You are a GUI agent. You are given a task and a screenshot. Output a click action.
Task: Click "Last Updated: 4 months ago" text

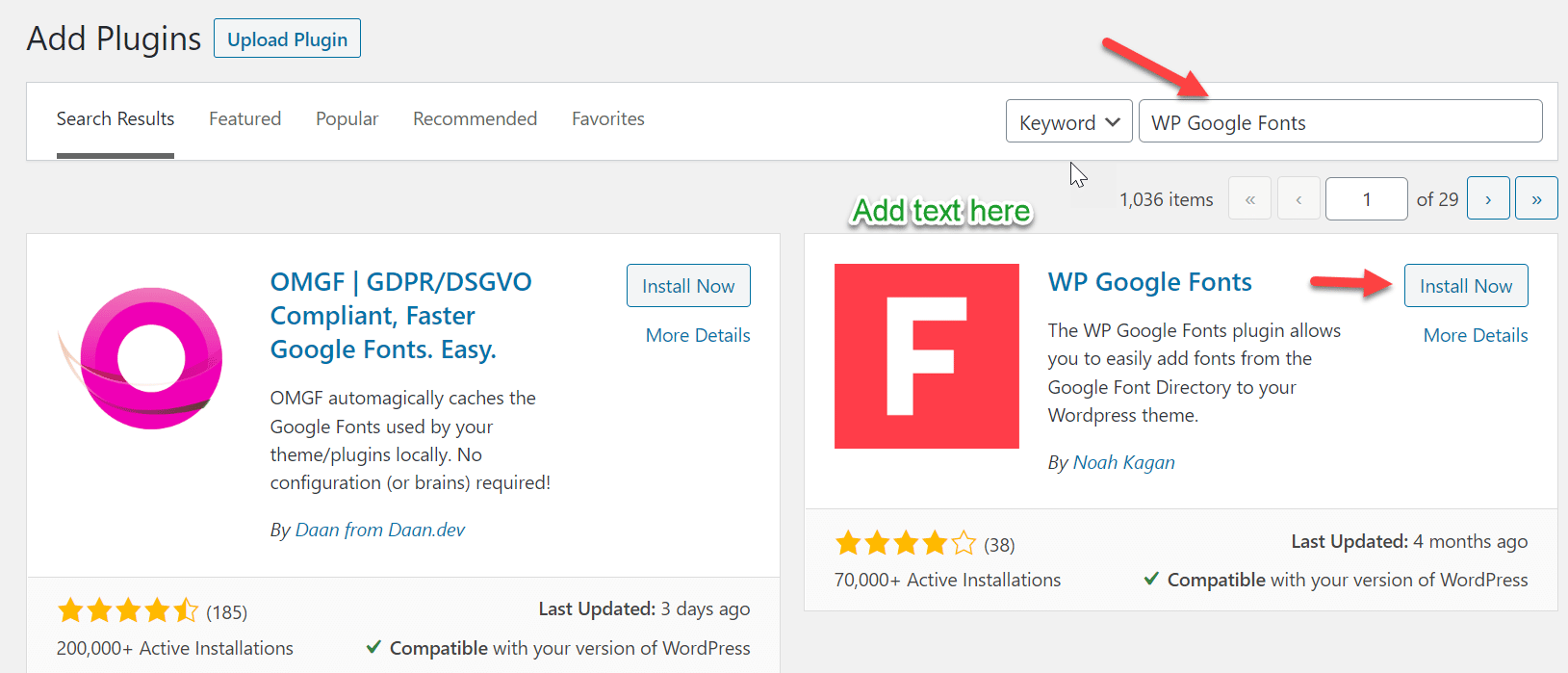tap(1409, 541)
